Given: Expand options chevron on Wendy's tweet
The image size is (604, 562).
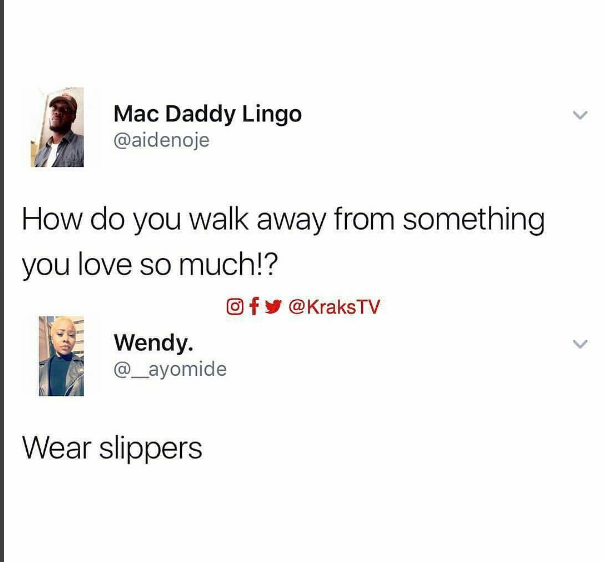Looking at the screenshot, I should (580, 344).
